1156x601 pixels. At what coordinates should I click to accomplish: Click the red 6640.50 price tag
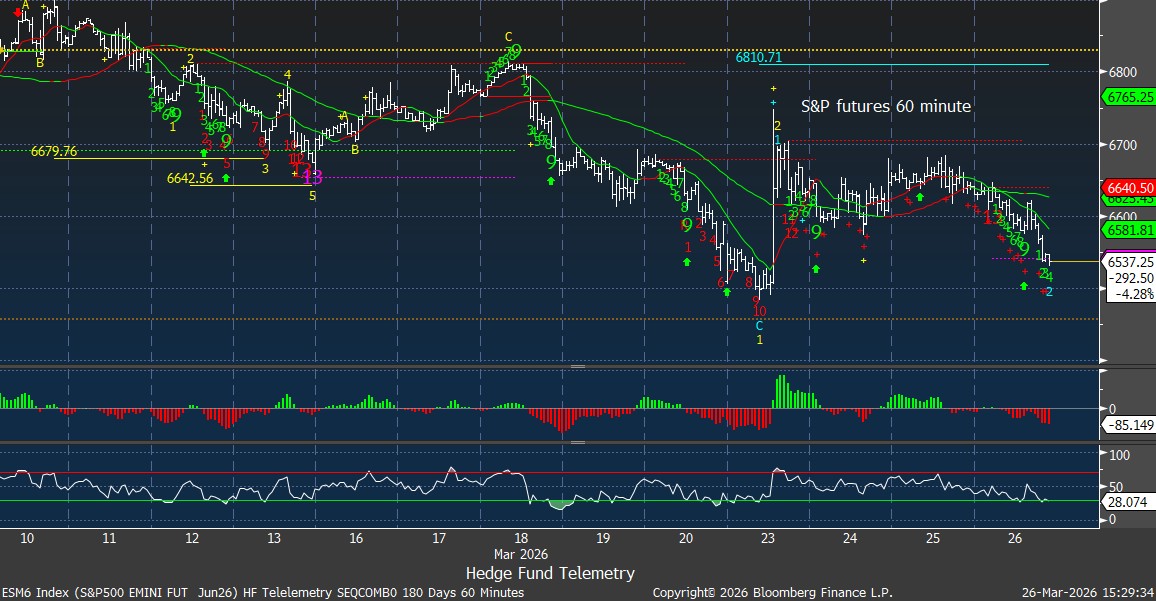1128,187
